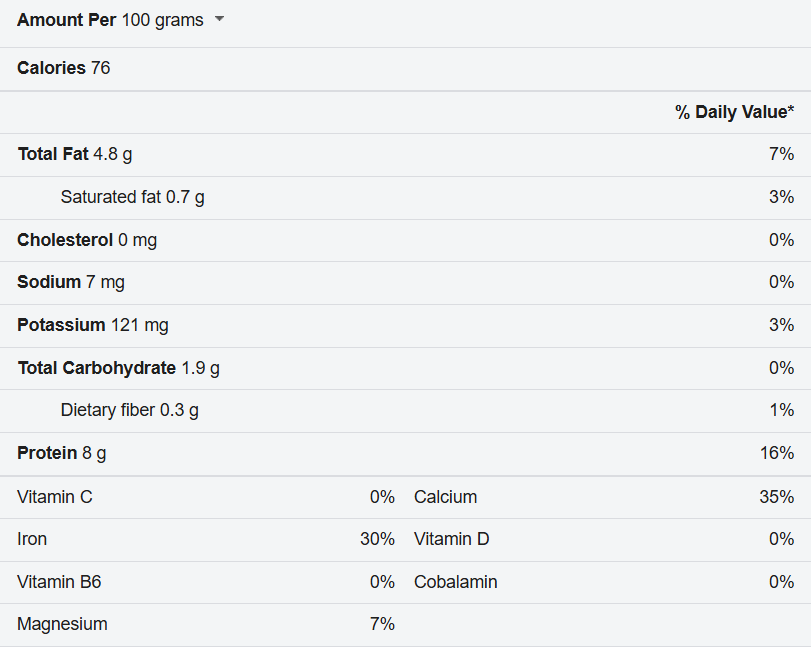Select the Cobalamin label

coord(456,582)
